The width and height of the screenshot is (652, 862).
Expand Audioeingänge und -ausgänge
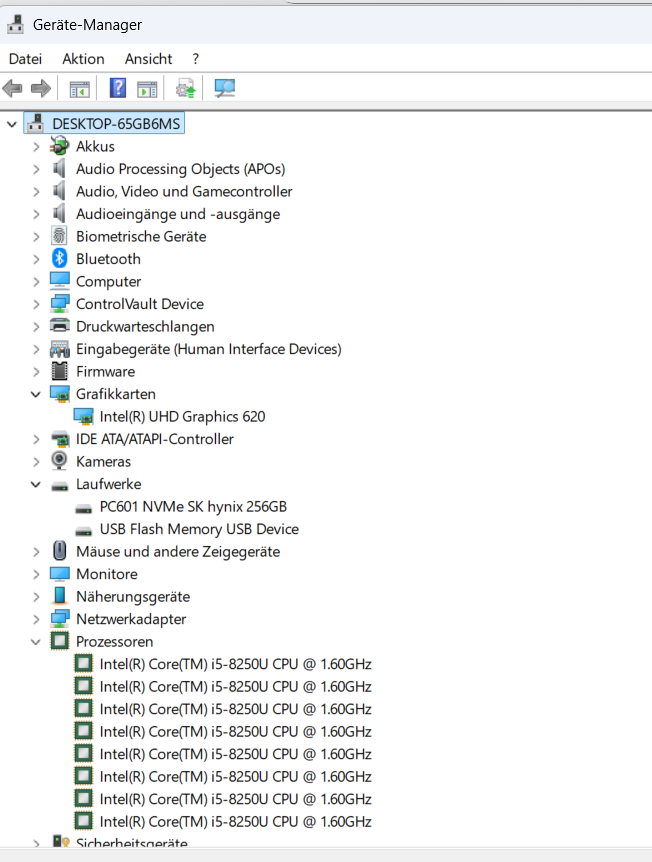36,214
